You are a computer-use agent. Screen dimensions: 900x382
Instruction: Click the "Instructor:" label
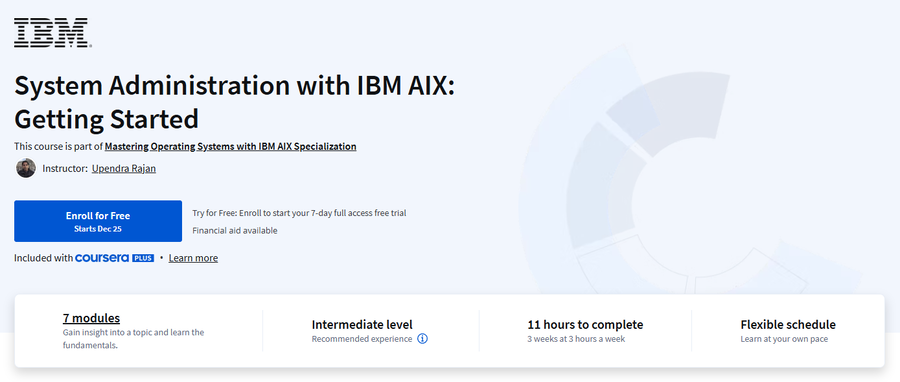tap(65, 169)
